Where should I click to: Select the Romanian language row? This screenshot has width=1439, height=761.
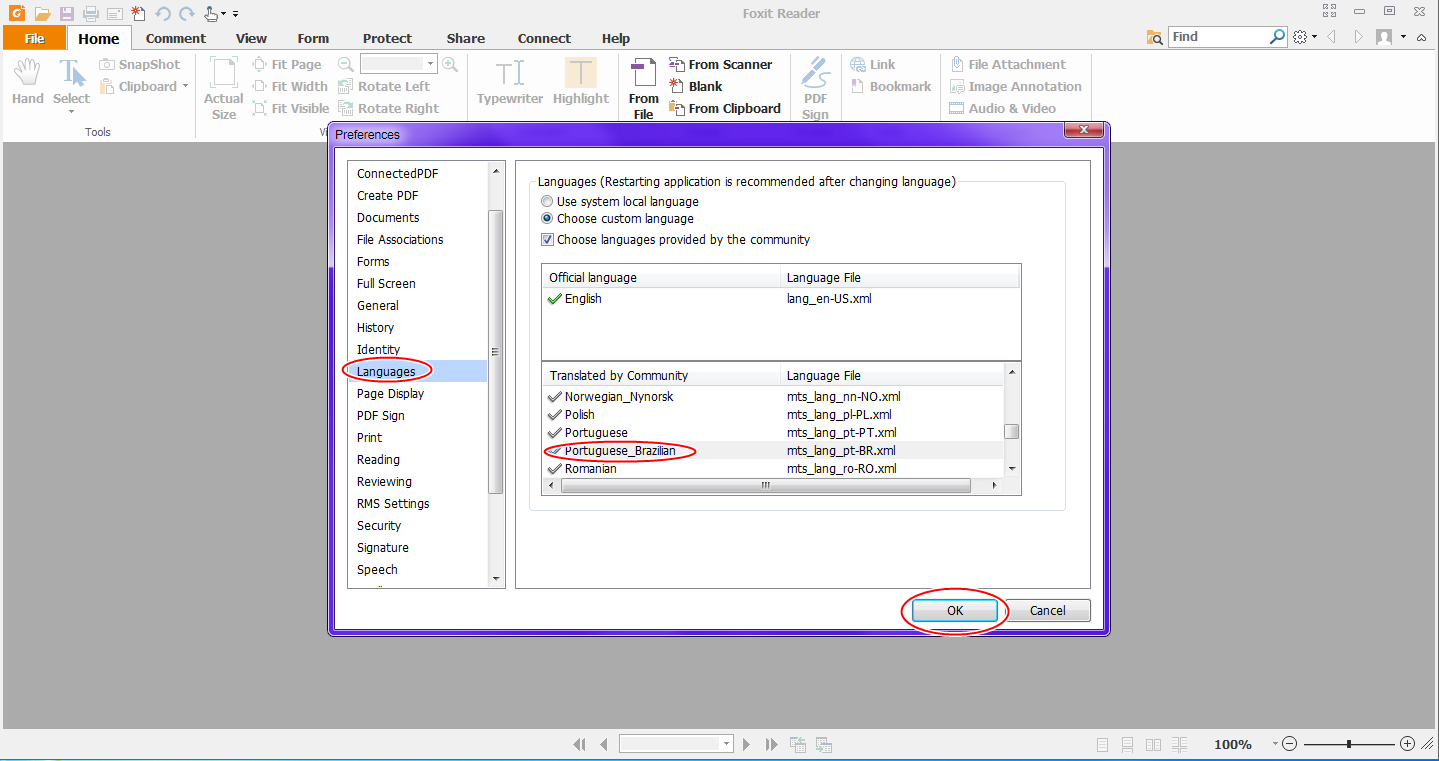point(773,468)
